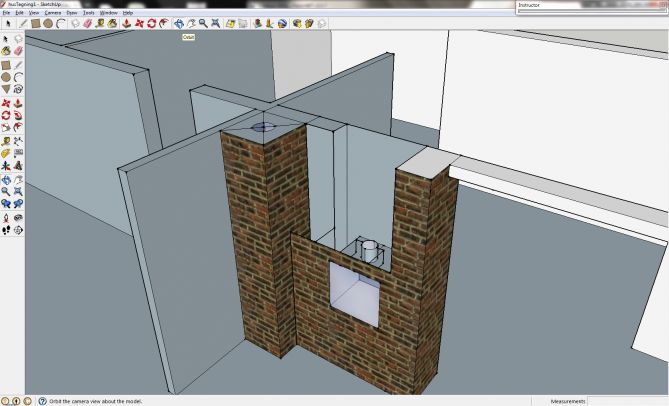This screenshot has width=669, height=406.
Task: Choose the Pan hand tool in the top toolbar
Action: pyautogui.click(x=193, y=23)
